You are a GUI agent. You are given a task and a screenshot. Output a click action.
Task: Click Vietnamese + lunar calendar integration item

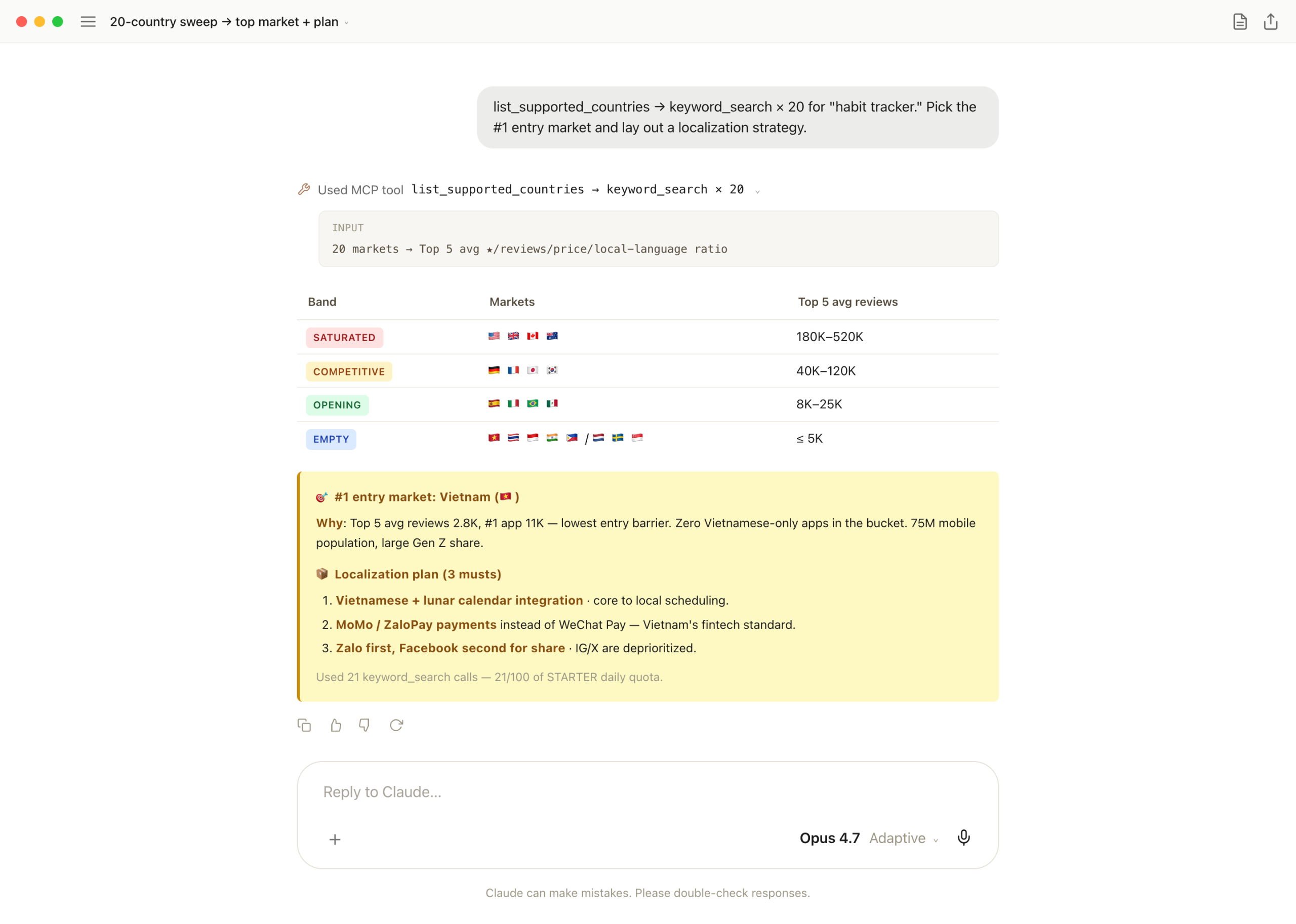pyautogui.click(x=459, y=600)
